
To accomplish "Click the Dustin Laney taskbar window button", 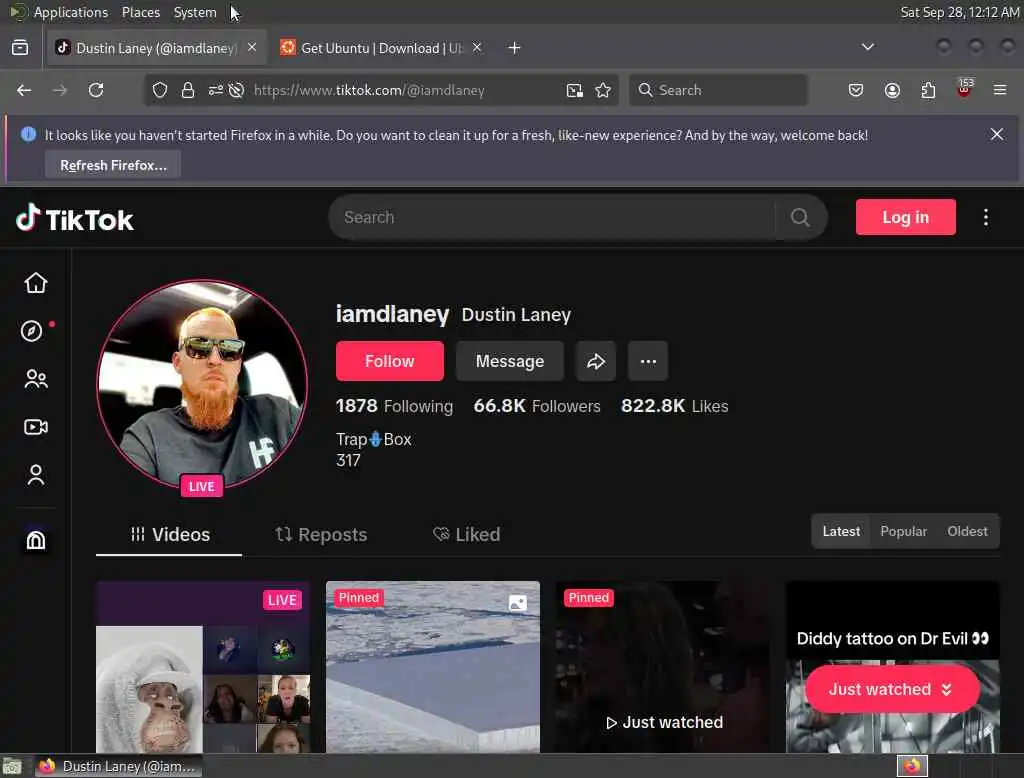I will click(118, 766).
